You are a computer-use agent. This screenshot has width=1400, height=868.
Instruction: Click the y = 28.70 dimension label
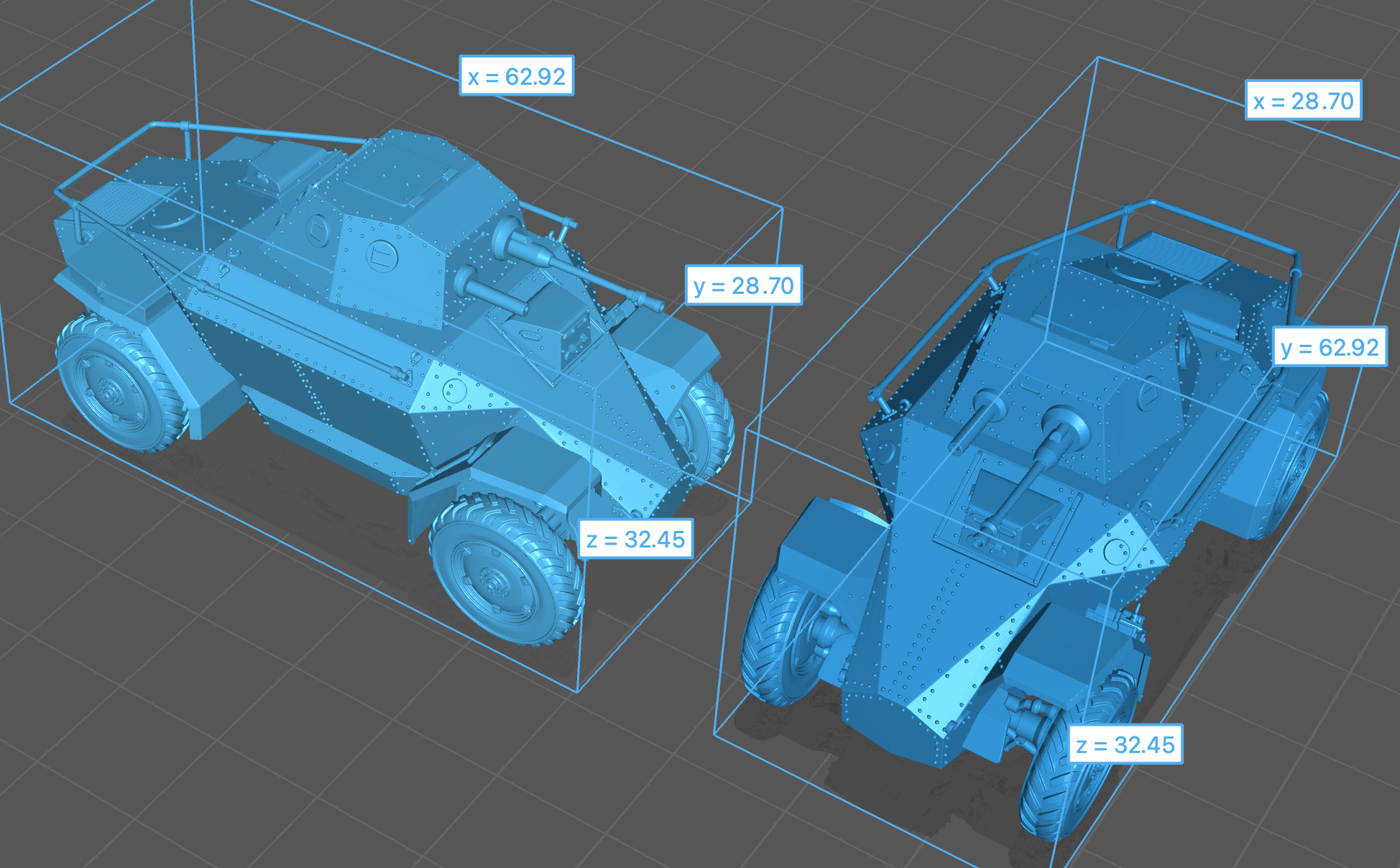coord(743,286)
